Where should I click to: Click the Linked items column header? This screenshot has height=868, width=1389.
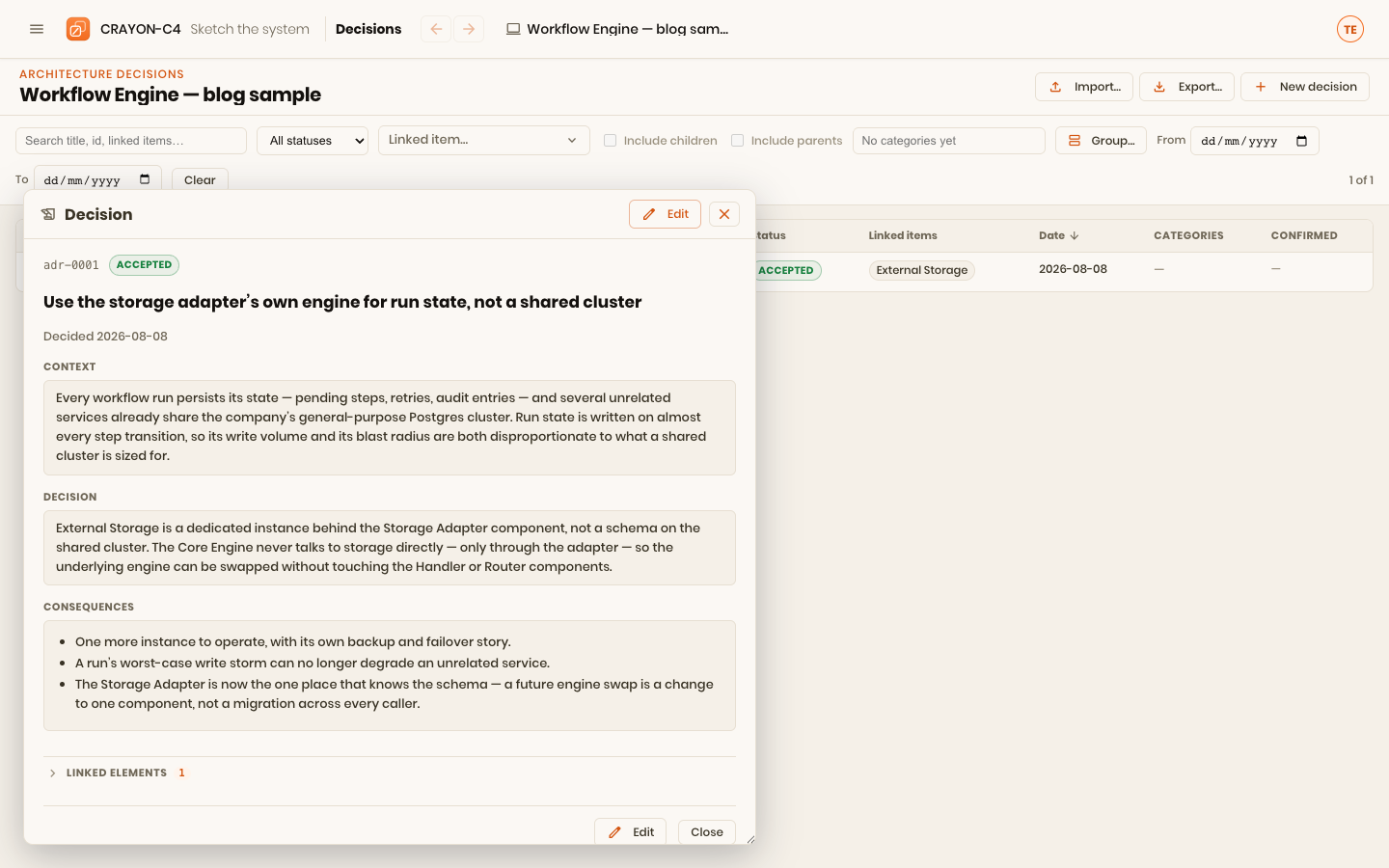coord(903,235)
